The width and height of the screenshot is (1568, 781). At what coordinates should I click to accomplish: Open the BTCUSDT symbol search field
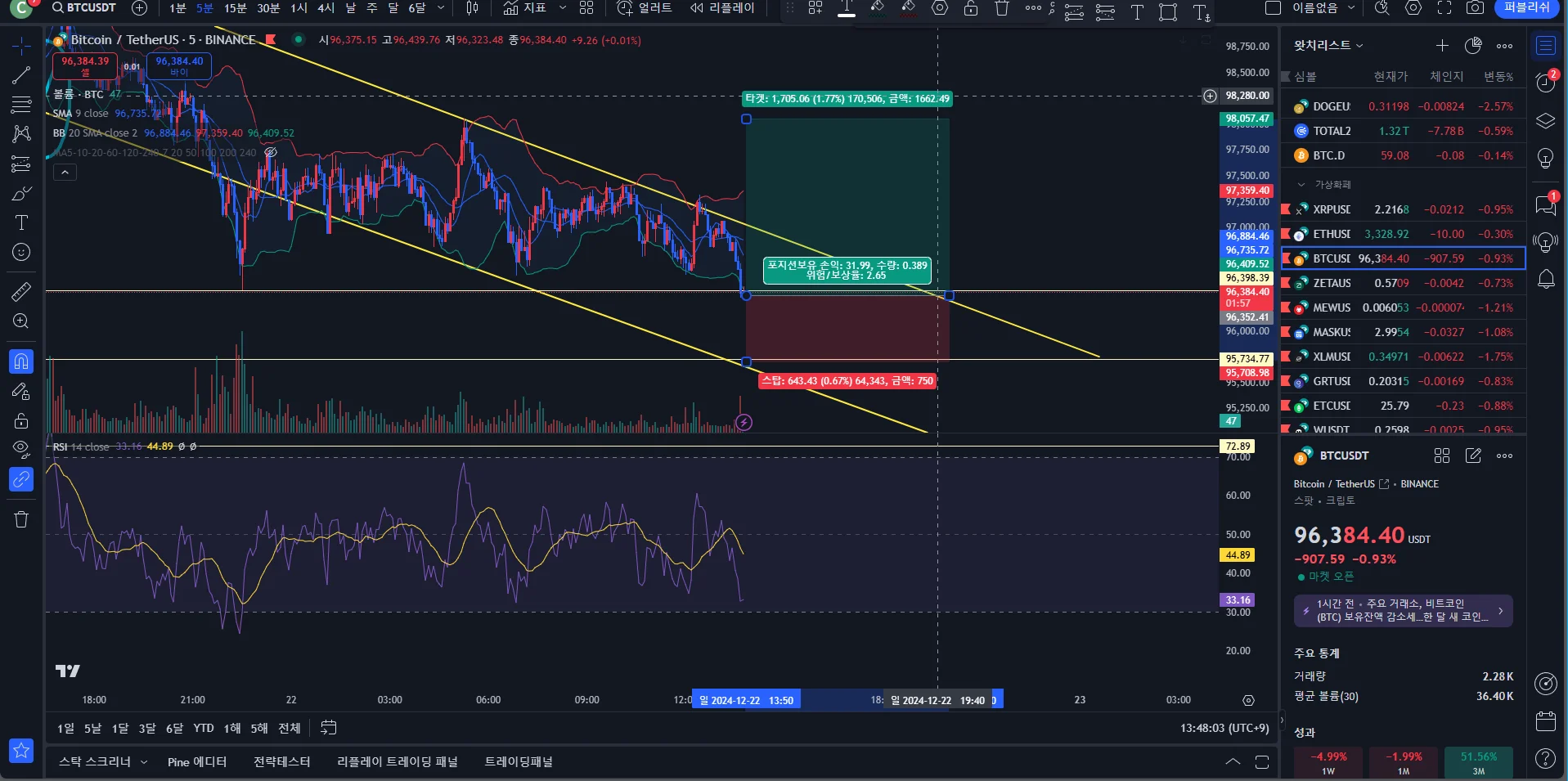83,8
